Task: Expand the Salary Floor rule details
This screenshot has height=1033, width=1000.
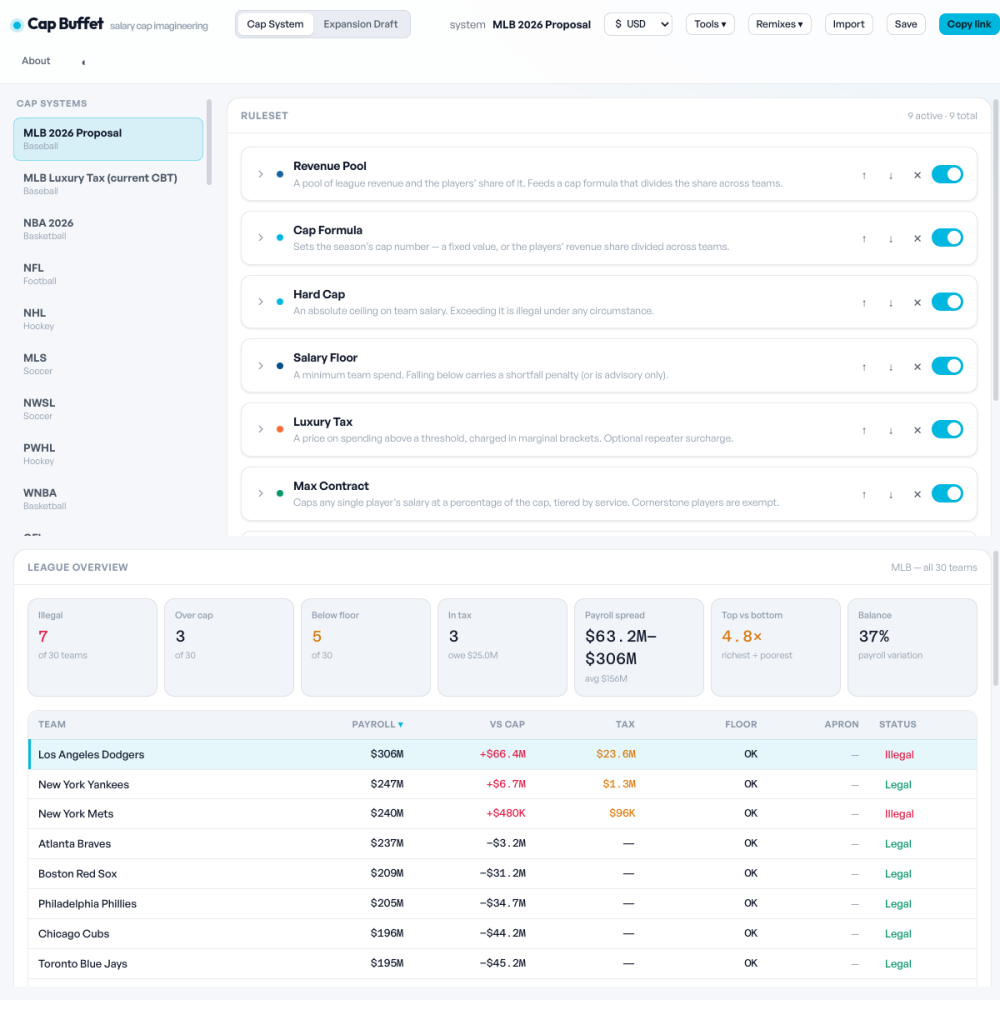Action: click(261, 366)
